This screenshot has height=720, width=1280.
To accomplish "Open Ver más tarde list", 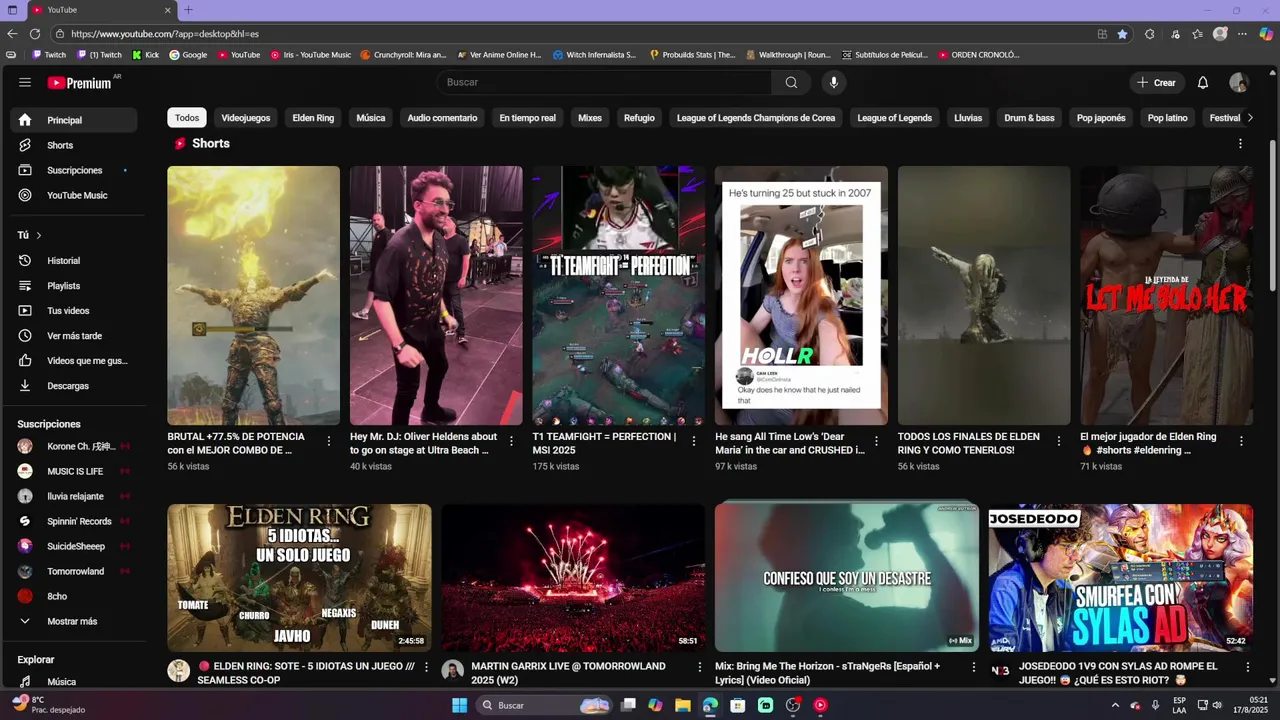I will pyautogui.click(x=74, y=335).
